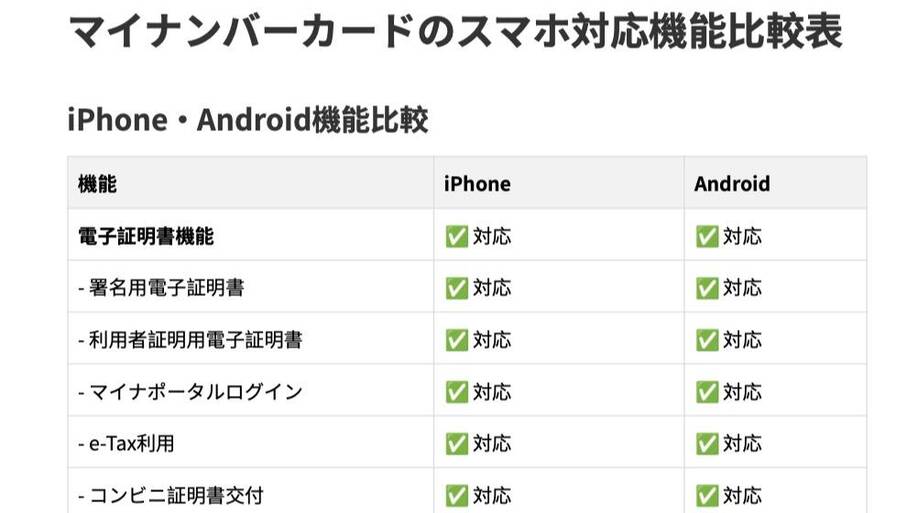Click iPhone check icon for e-Tax利用
The height and width of the screenshot is (513, 912).
click(x=457, y=444)
